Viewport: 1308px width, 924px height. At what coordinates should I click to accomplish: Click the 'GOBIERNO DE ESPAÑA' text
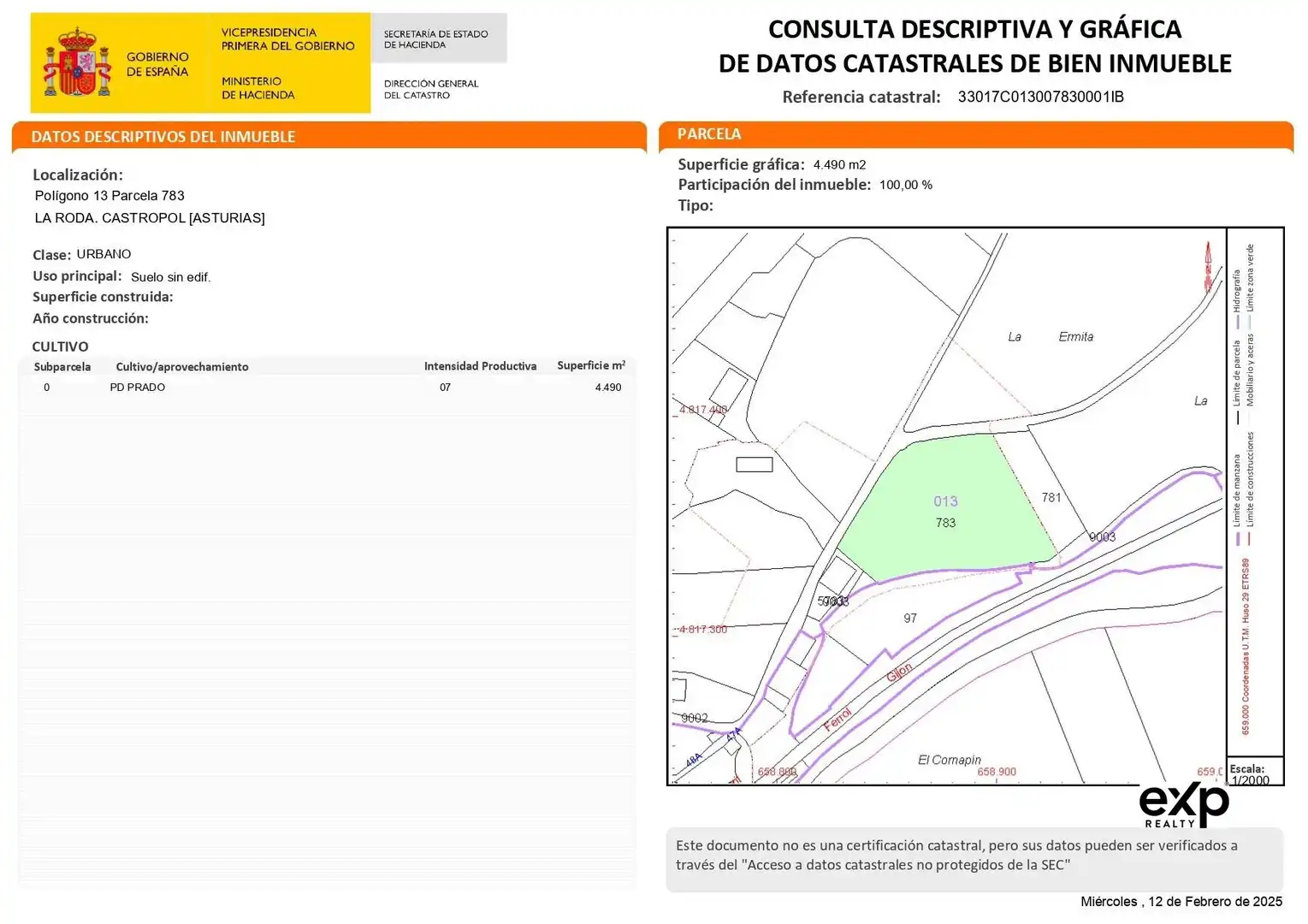[157, 64]
